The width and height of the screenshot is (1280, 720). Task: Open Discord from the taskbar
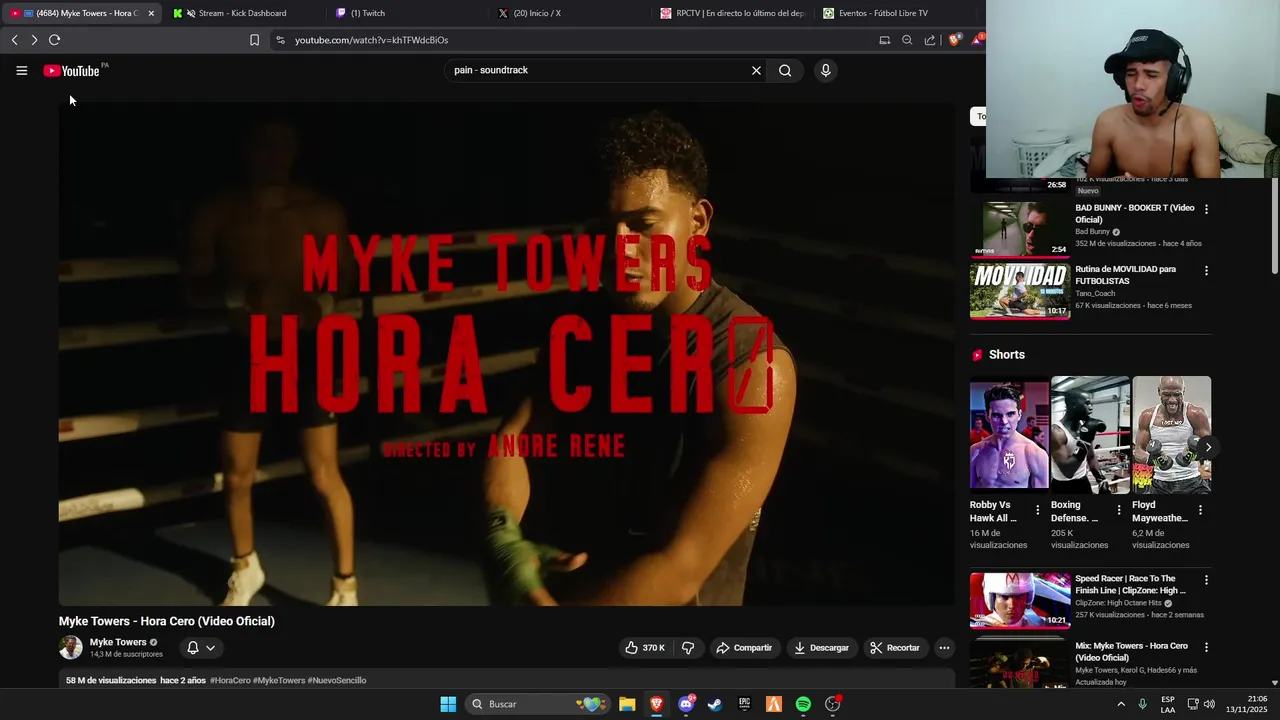686,704
